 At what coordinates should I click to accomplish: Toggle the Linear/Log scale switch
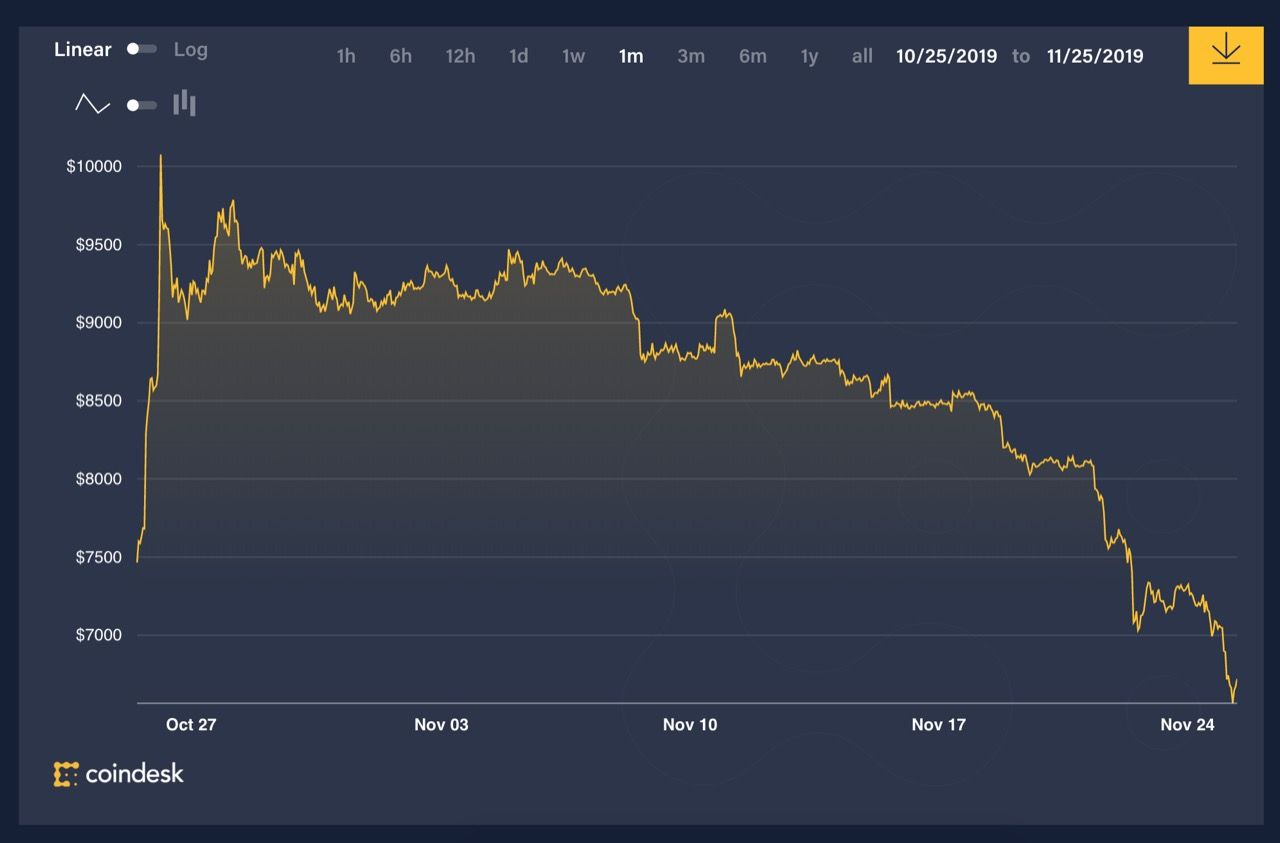tap(142, 49)
